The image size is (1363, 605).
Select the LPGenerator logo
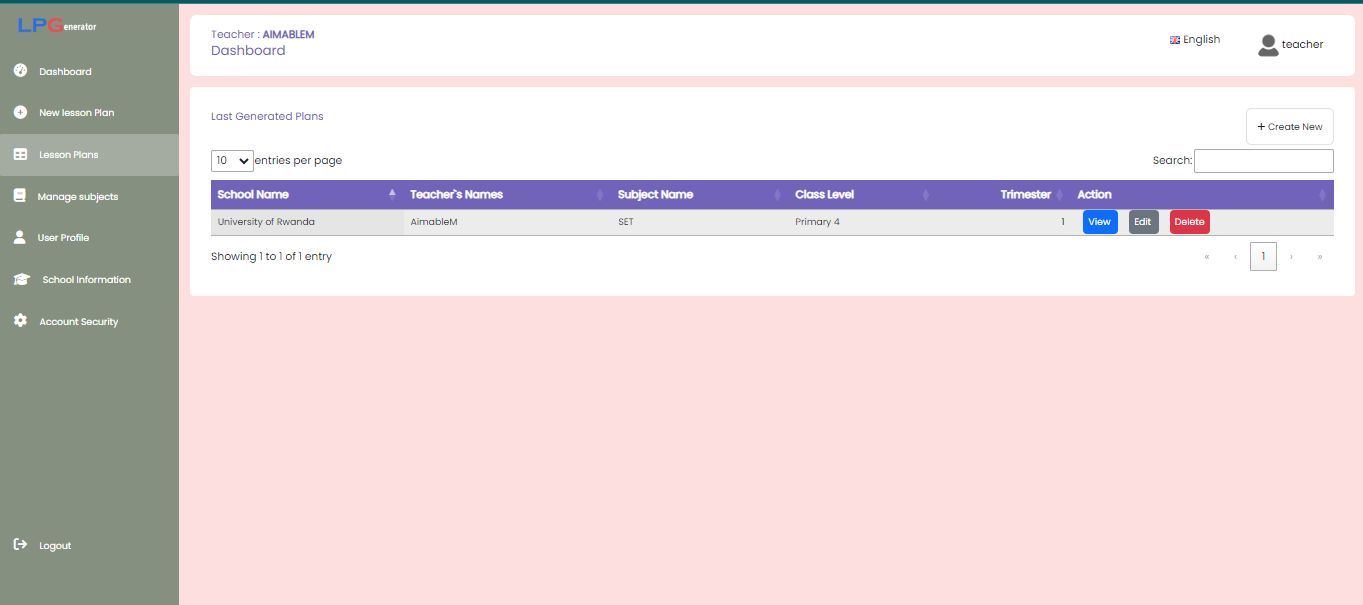pos(57,26)
